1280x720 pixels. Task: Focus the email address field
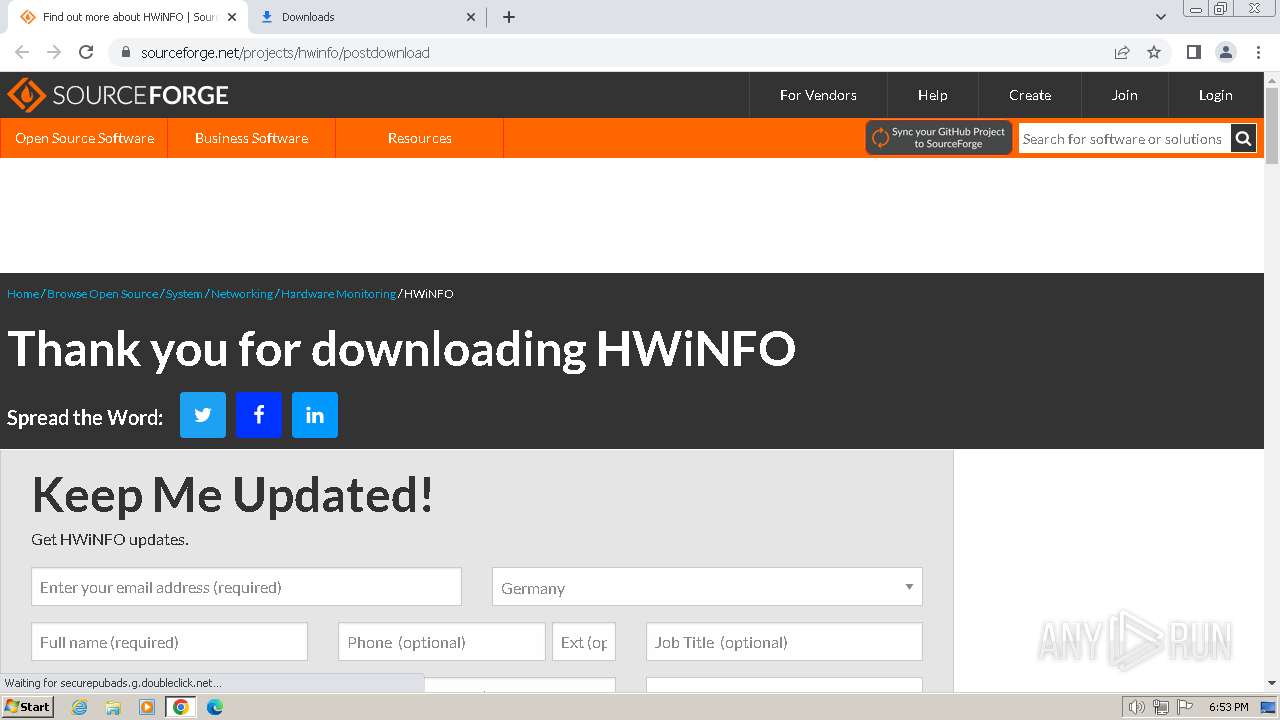click(x=246, y=587)
